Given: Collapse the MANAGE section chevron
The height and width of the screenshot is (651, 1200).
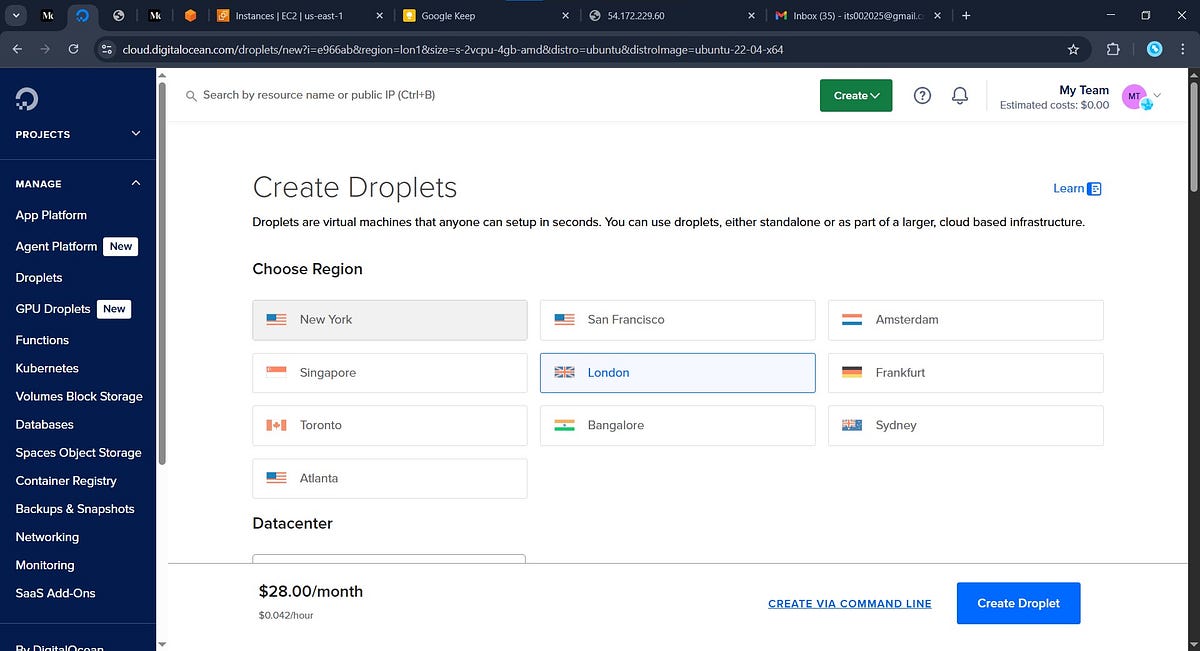Looking at the screenshot, I should click(136, 183).
